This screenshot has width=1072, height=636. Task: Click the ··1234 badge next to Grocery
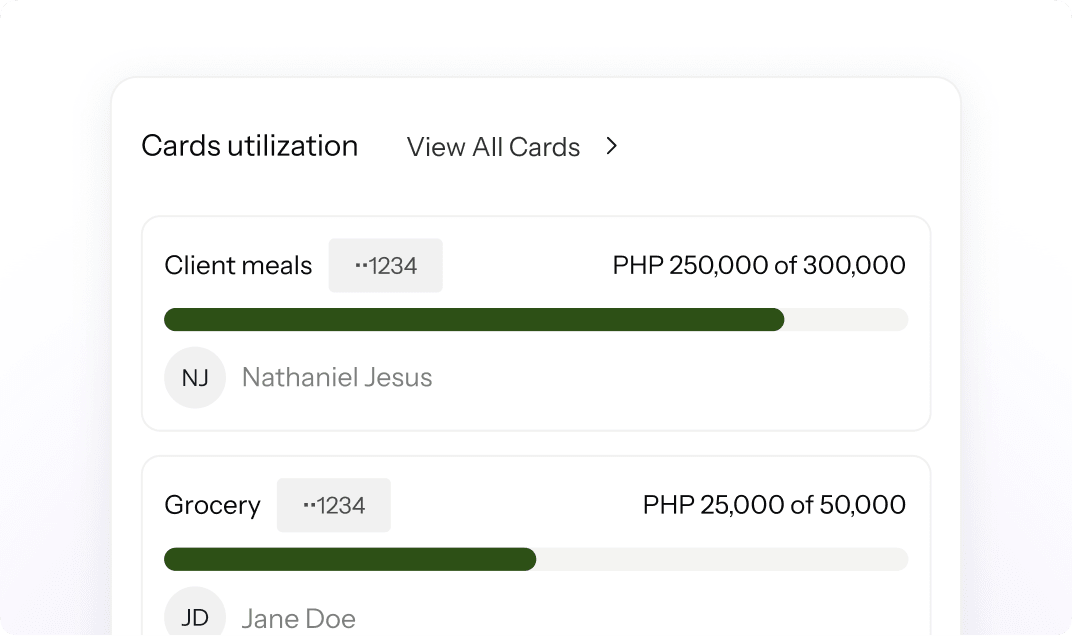click(x=333, y=505)
